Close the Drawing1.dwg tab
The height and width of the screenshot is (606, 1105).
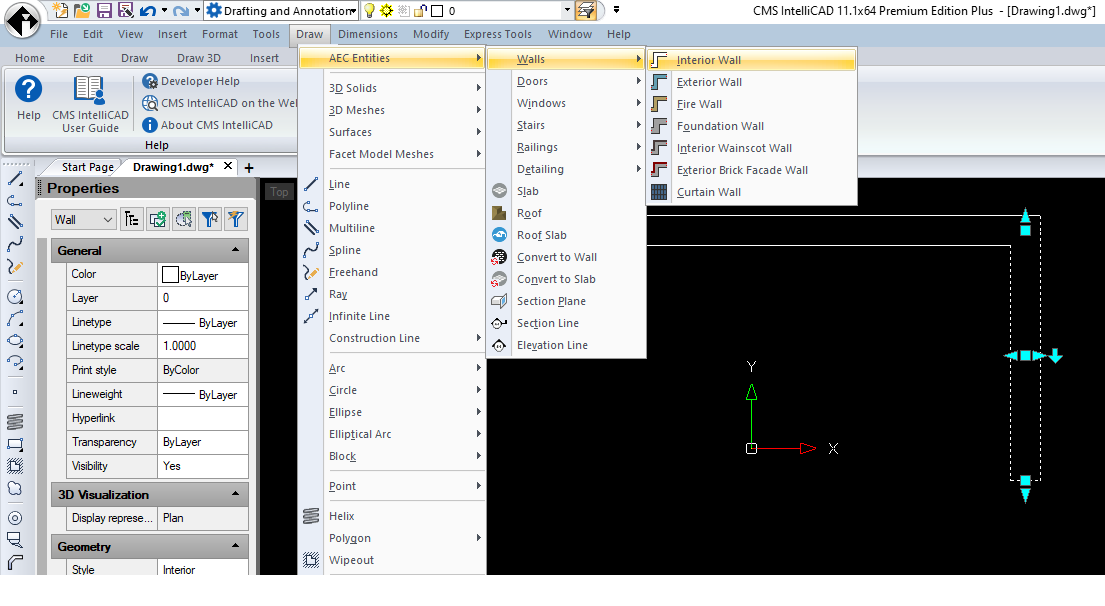pos(228,166)
